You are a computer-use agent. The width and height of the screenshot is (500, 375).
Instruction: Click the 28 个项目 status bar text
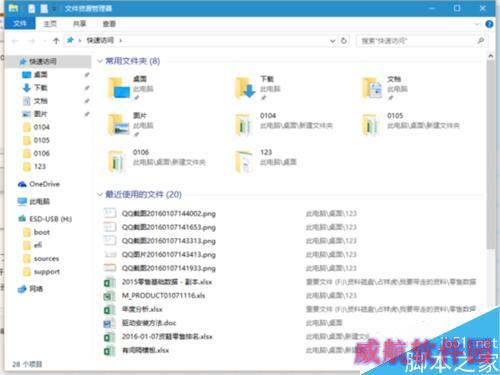(x=27, y=364)
